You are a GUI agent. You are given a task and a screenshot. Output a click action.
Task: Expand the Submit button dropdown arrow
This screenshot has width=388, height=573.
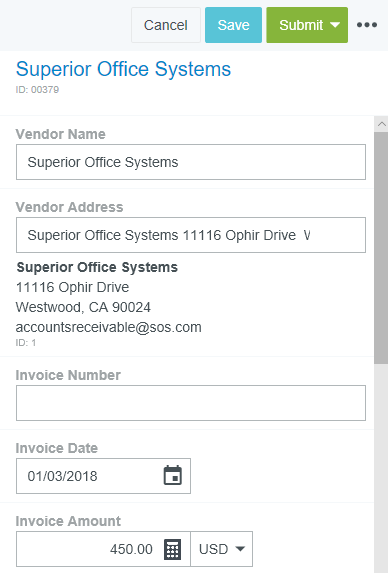[335, 25]
